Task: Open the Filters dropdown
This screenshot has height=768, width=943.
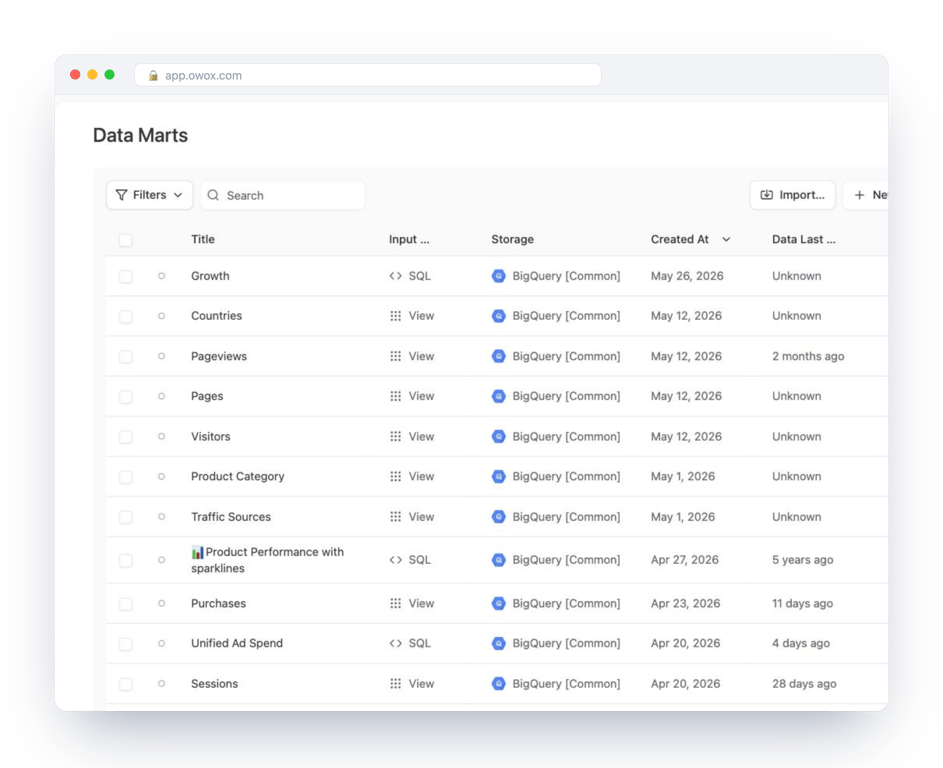Action: 150,195
